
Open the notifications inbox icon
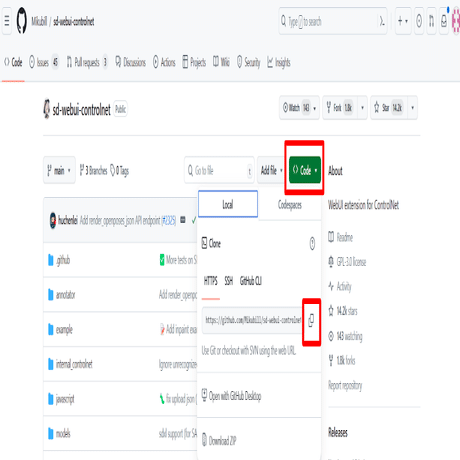point(444,21)
